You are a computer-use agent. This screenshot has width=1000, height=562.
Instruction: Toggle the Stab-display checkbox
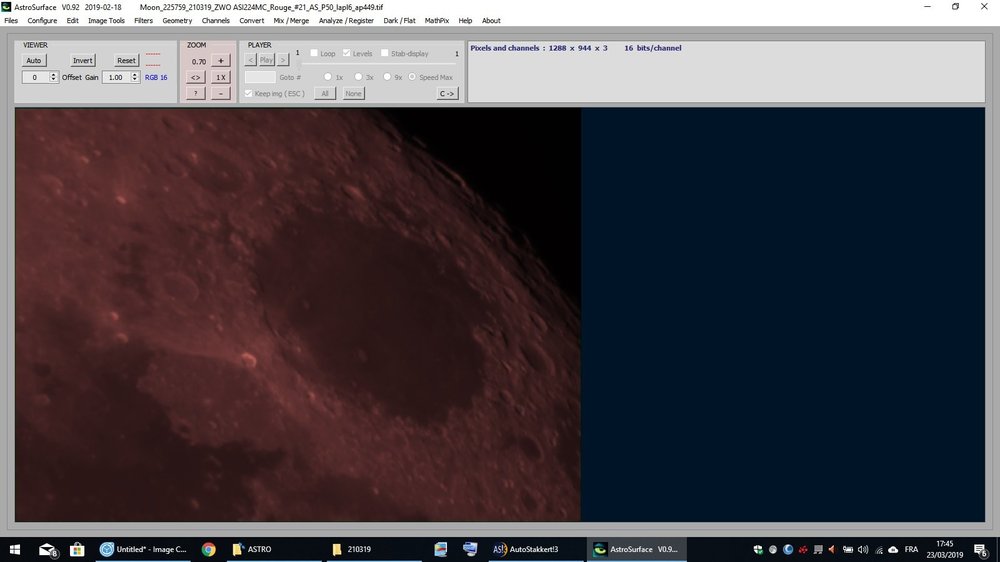[385, 53]
